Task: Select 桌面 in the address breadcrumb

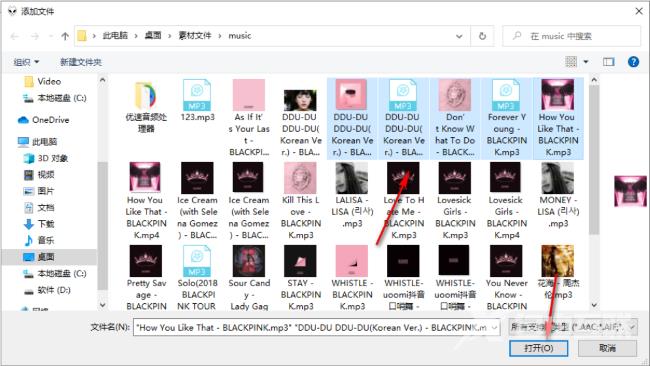Action: point(153,36)
